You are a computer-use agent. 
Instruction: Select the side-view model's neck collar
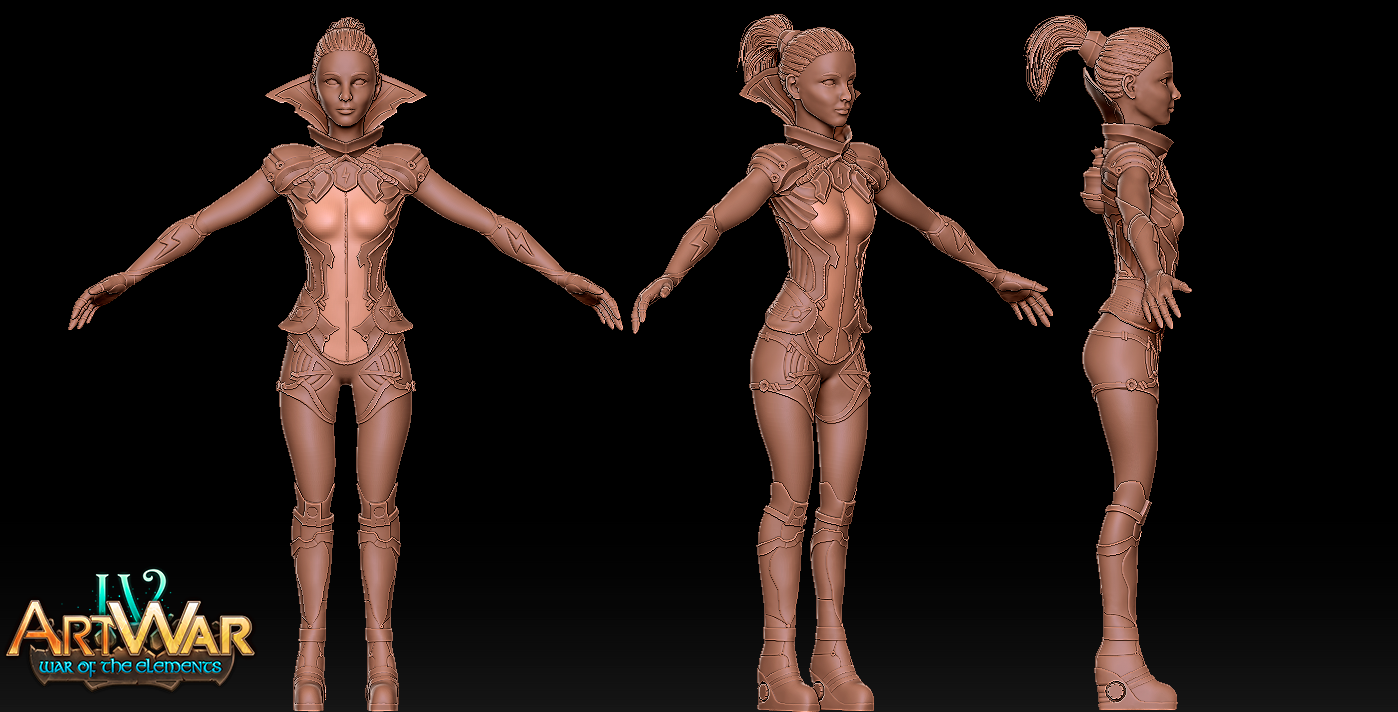pos(1138,140)
